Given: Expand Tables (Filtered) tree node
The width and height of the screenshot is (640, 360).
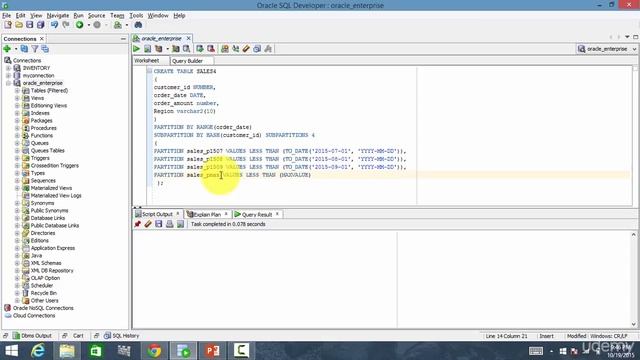Looking at the screenshot, I should (x=17, y=91).
